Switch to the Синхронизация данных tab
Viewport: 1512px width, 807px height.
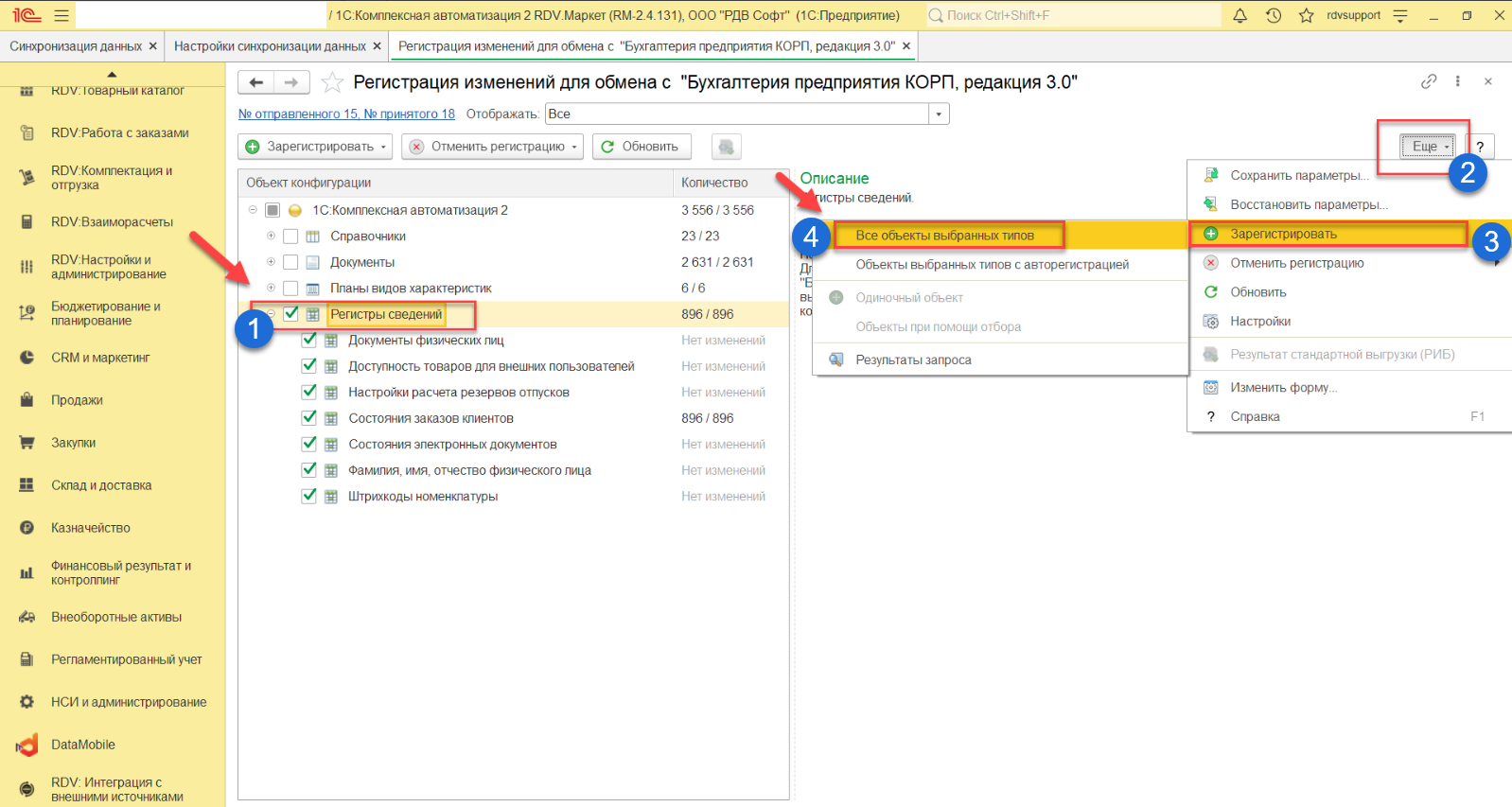click(76, 46)
